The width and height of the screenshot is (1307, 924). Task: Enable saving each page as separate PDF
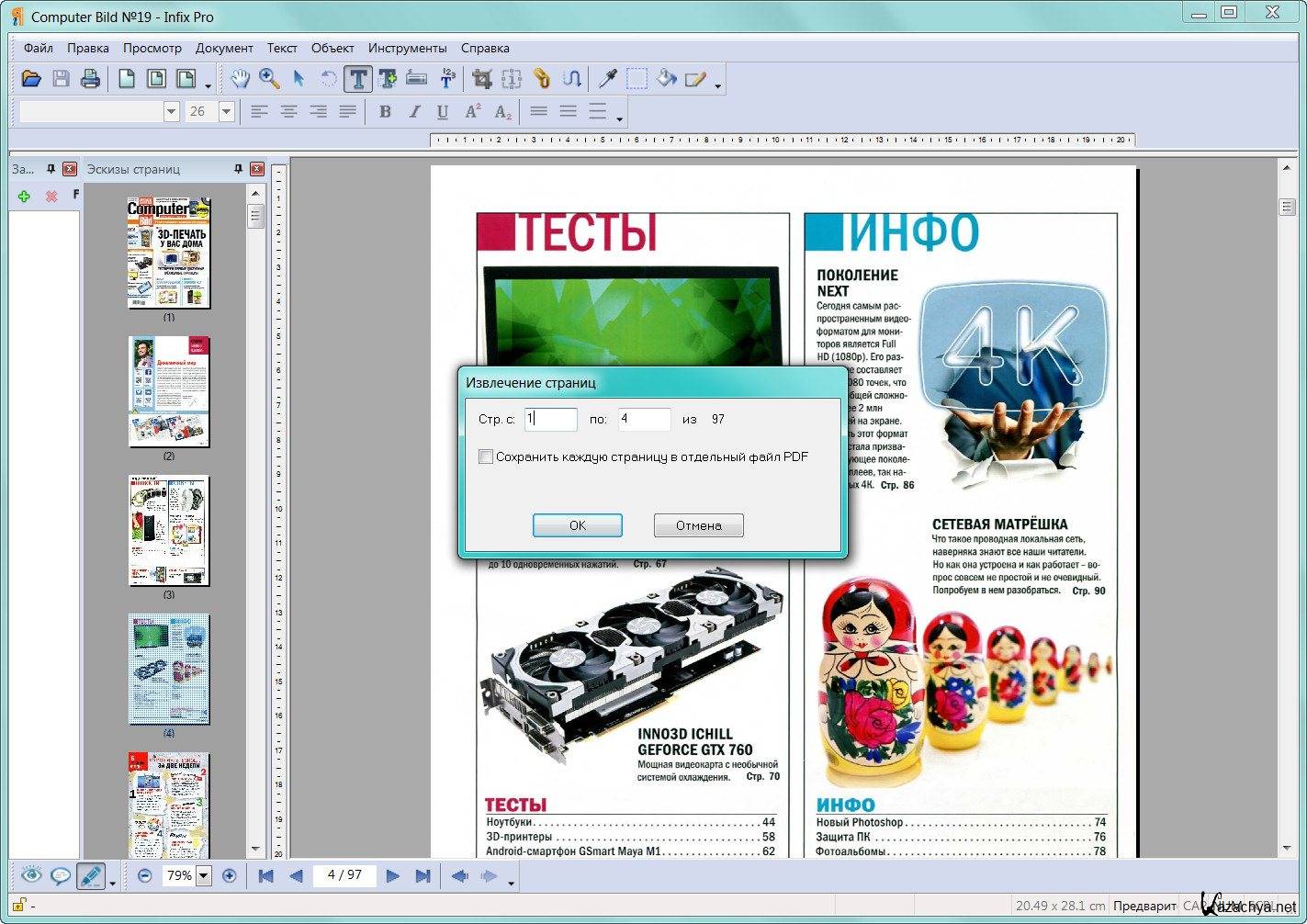[x=486, y=456]
